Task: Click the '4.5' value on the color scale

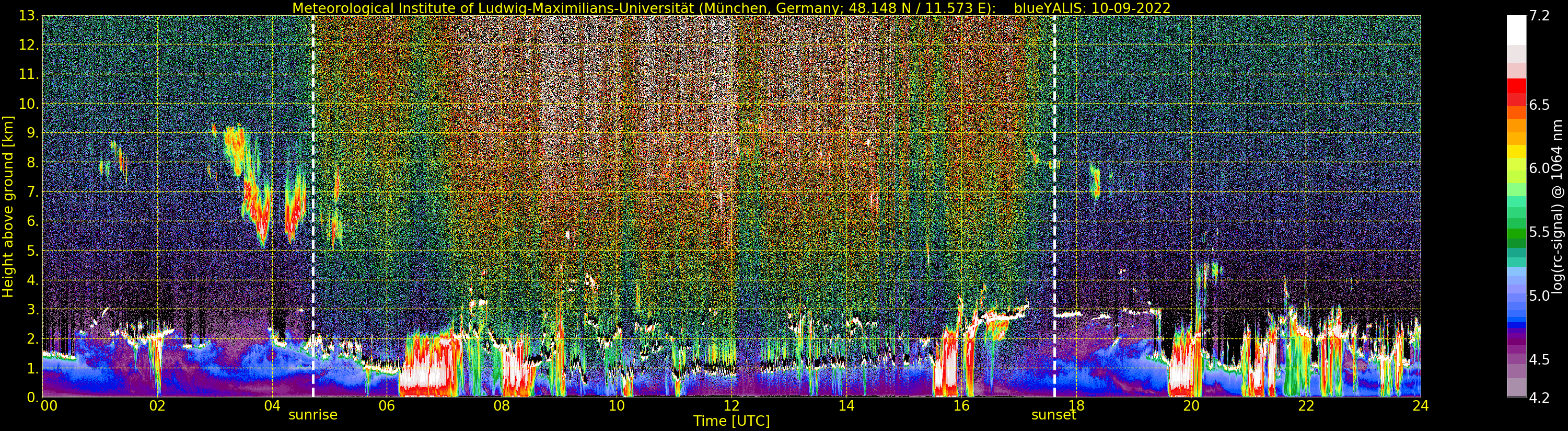Action: (x=1539, y=359)
